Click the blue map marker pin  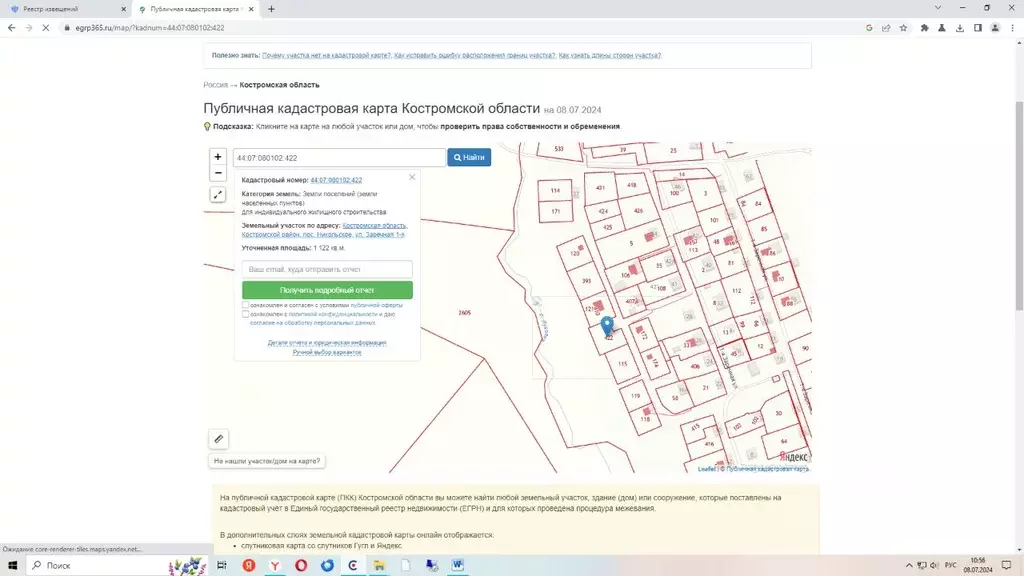607,326
